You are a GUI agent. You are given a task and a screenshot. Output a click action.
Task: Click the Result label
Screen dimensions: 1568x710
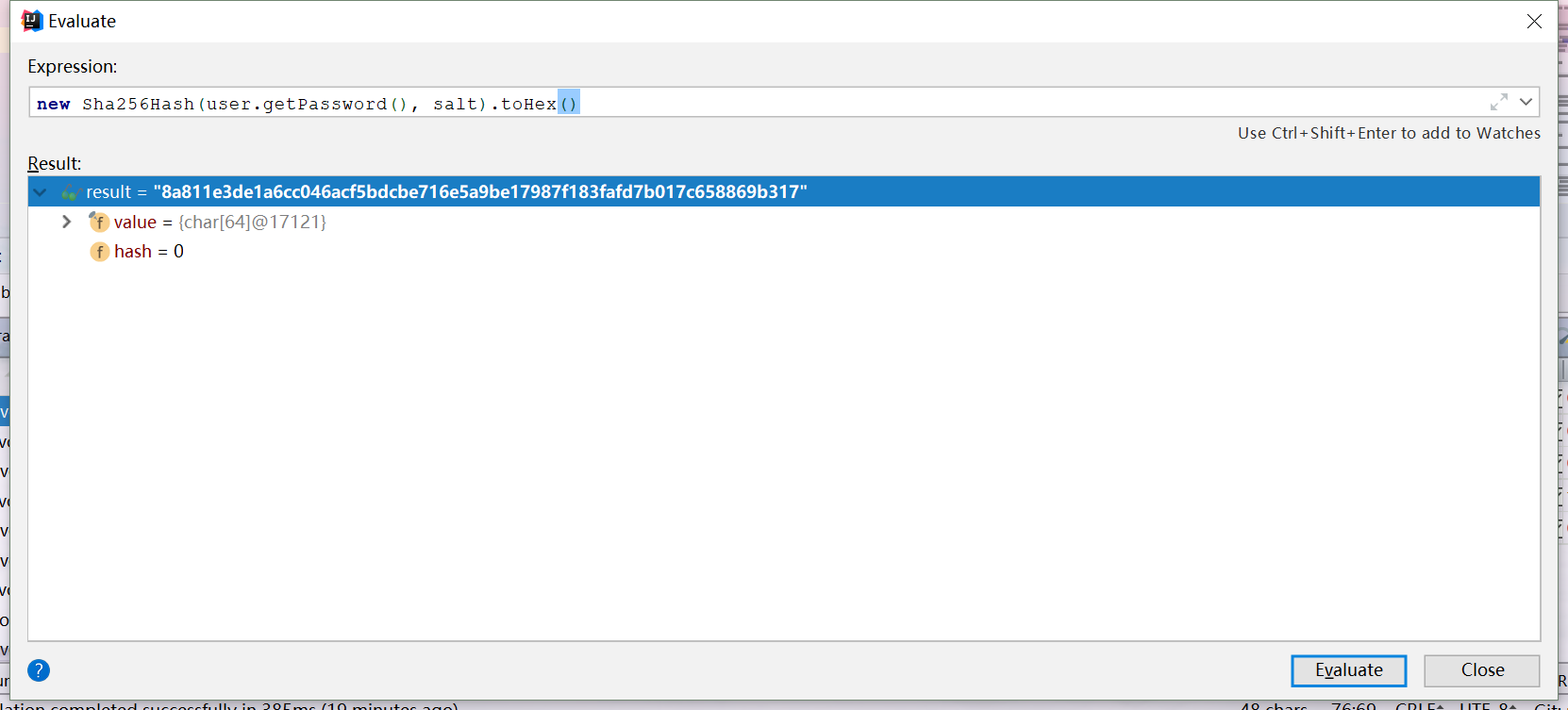(55, 163)
